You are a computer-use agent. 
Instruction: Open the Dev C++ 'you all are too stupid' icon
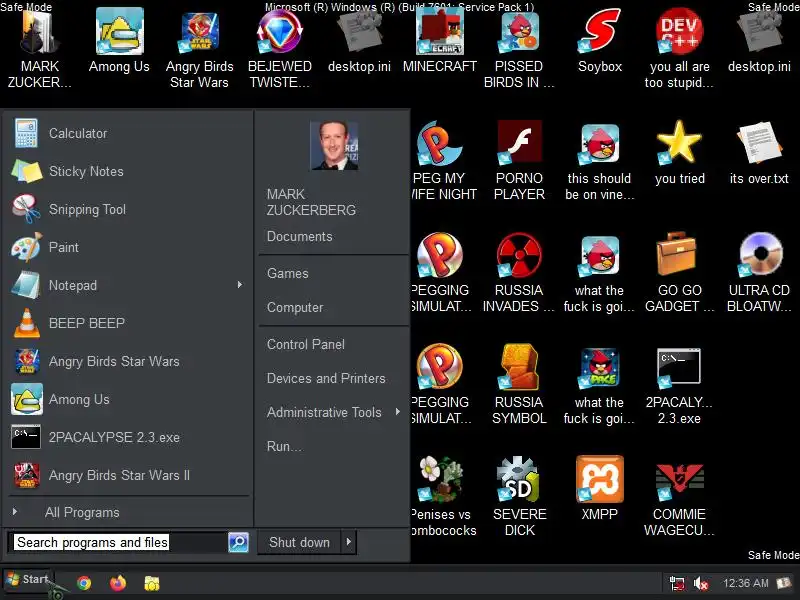(679, 48)
